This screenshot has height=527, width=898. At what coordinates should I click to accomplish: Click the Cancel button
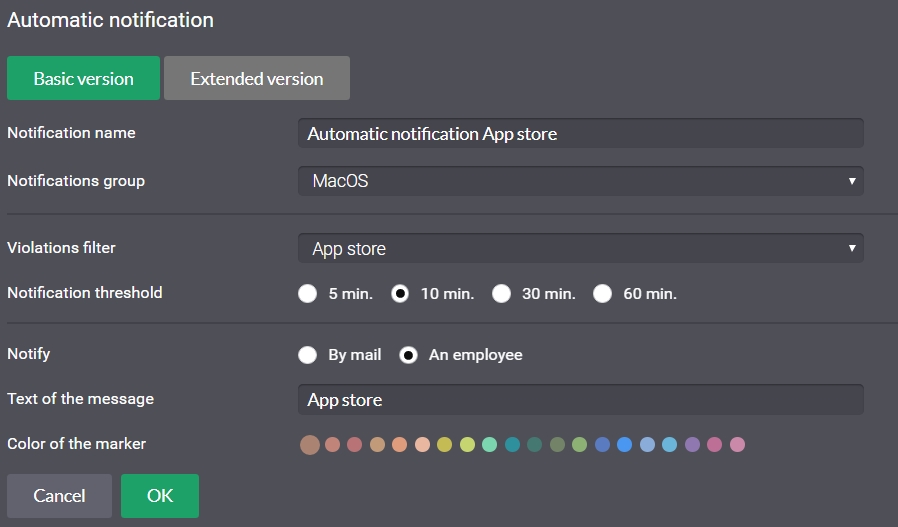click(x=59, y=495)
